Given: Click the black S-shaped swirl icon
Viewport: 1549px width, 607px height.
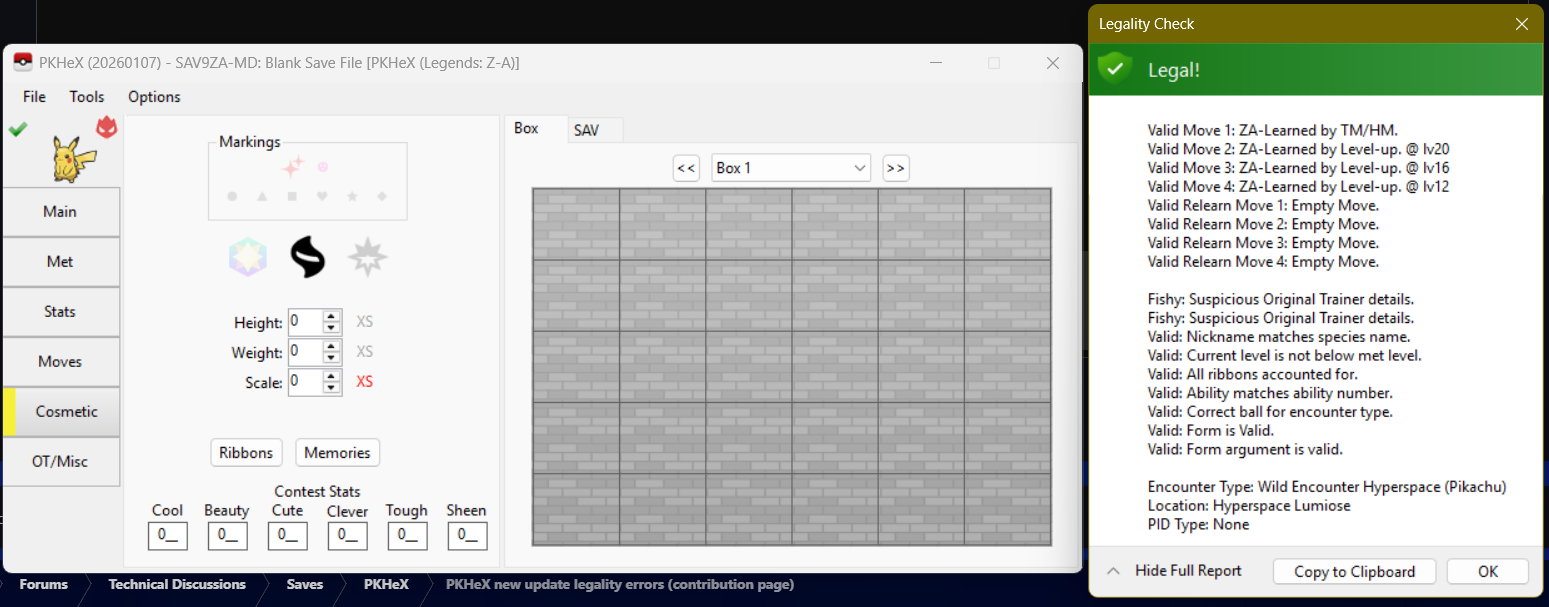Looking at the screenshot, I should (x=308, y=258).
